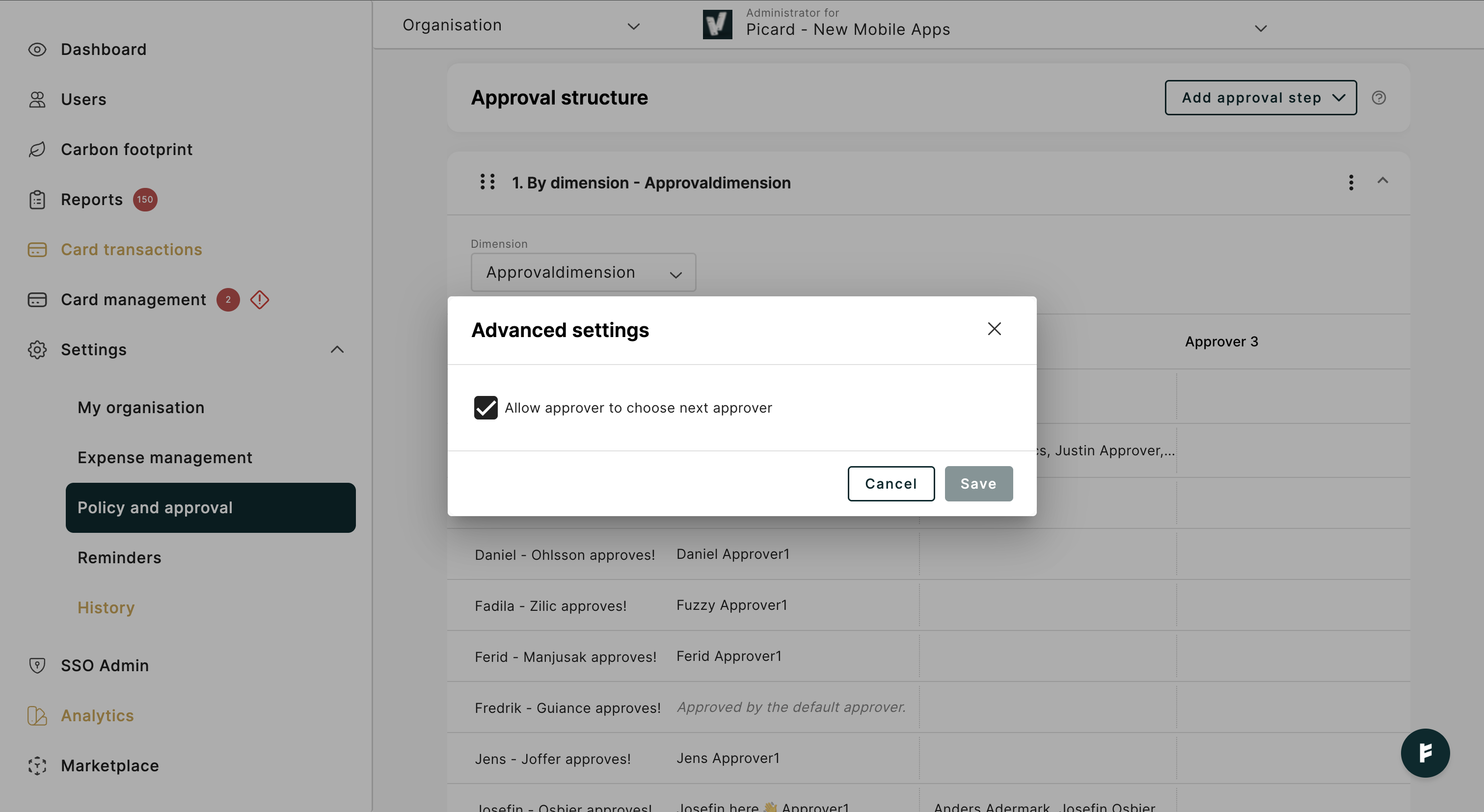Open the help question mark icon

(x=1378, y=98)
